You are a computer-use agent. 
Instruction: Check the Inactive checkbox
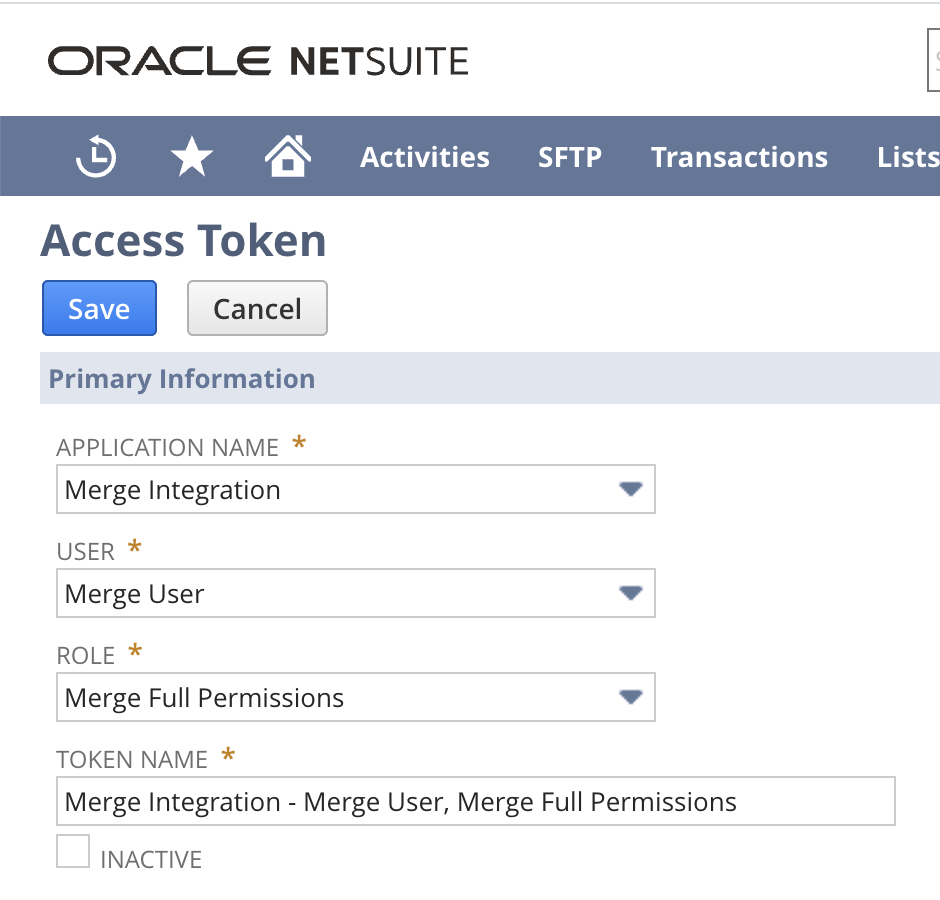[x=72, y=850]
